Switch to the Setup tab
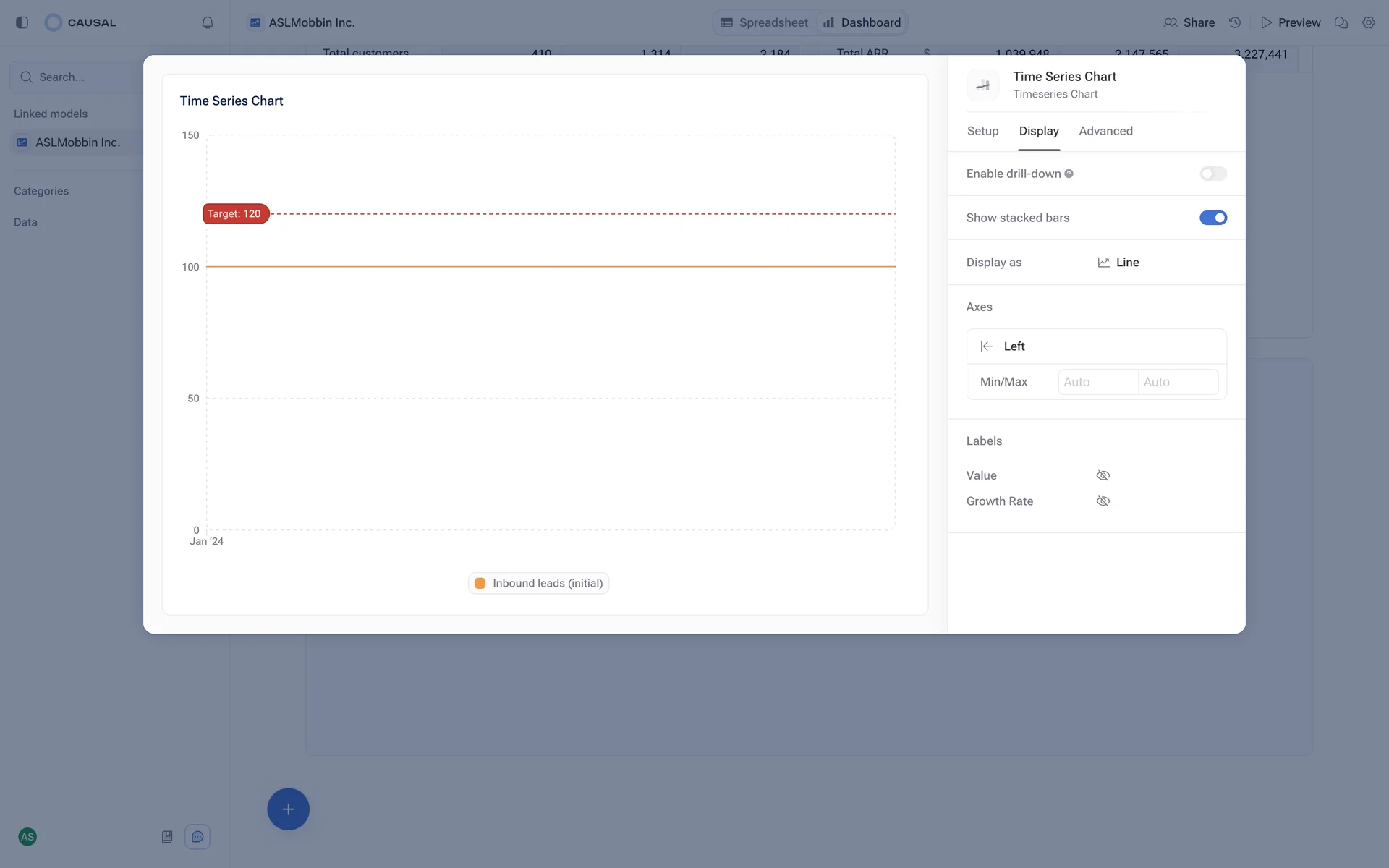This screenshot has width=1389, height=868. coord(982,131)
